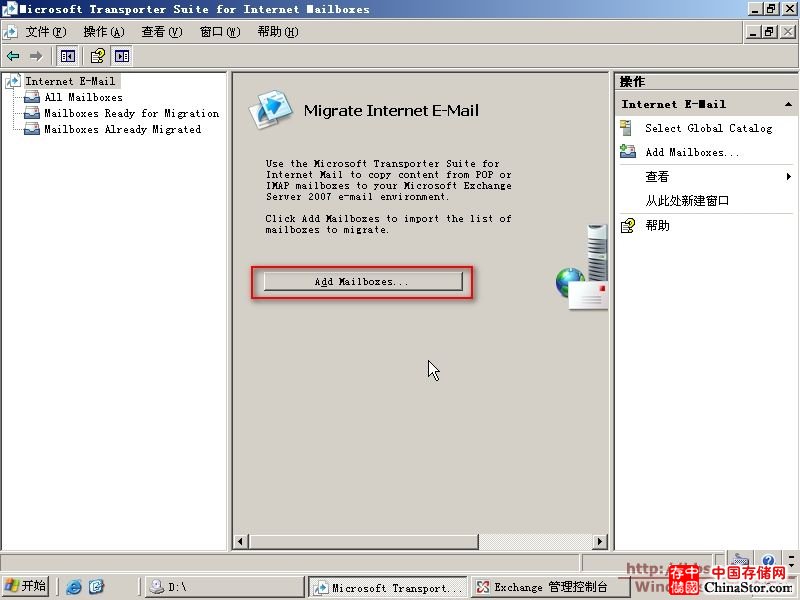Click the Add Mailboxes icon in Actions pane
Image resolution: width=800 pixels, height=600 pixels.
click(x=628, y=152)
